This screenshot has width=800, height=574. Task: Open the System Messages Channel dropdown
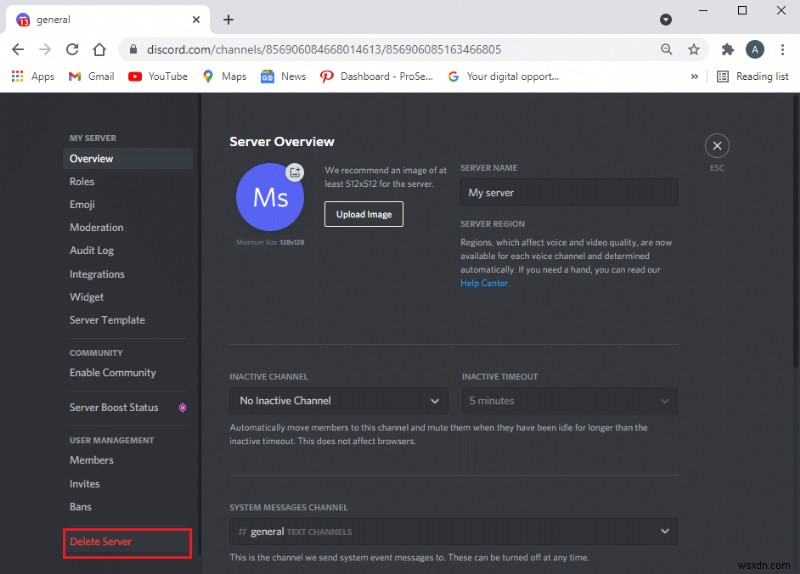pos(454,532)
